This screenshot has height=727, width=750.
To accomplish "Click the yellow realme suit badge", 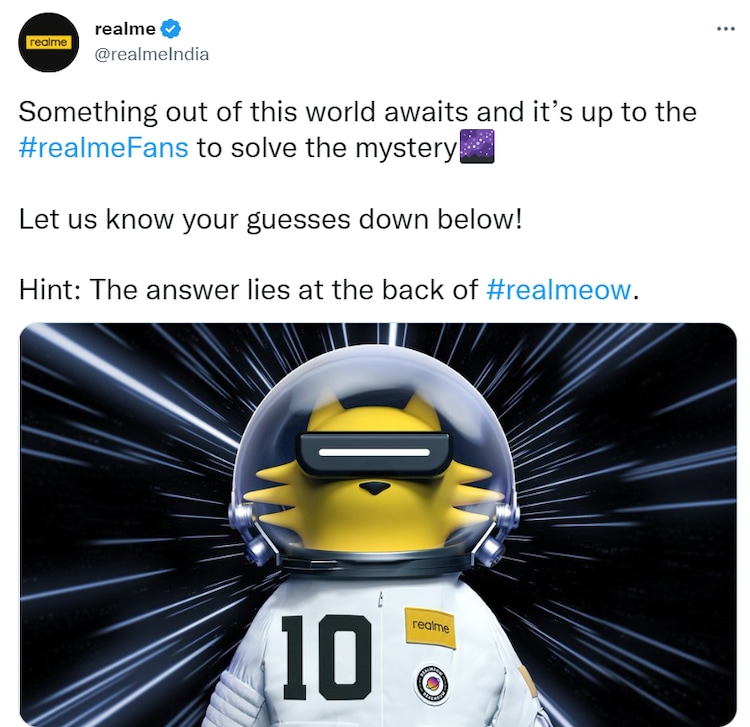I will (430, 628).
